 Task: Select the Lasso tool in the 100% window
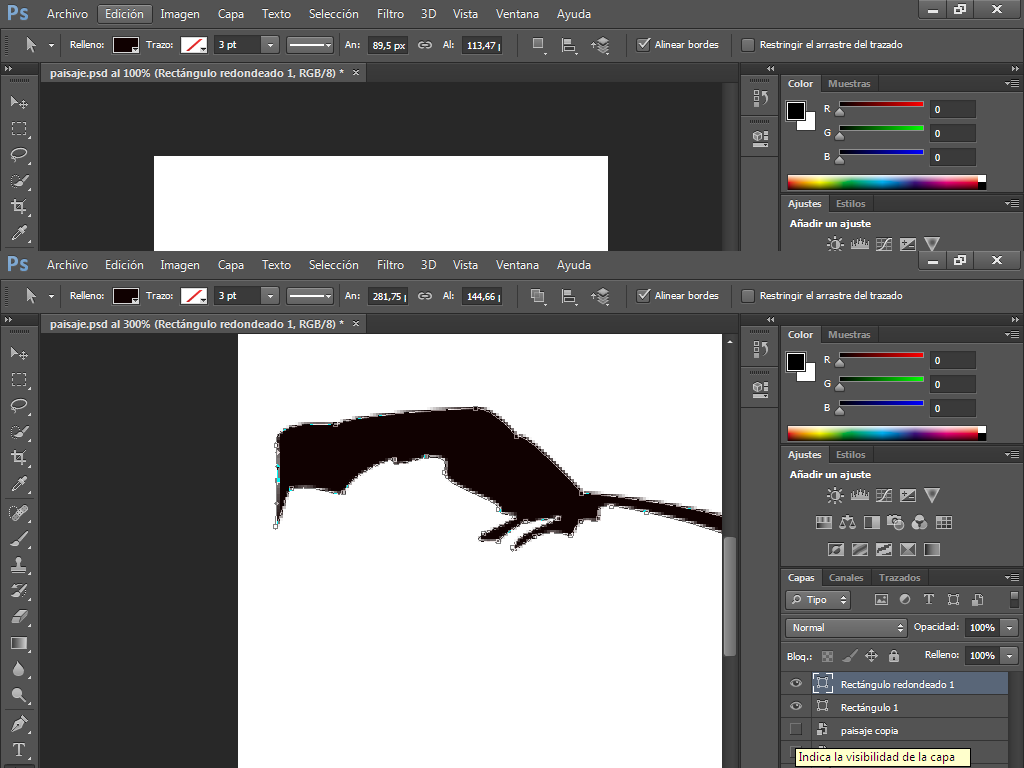click(x=19, y=155)
